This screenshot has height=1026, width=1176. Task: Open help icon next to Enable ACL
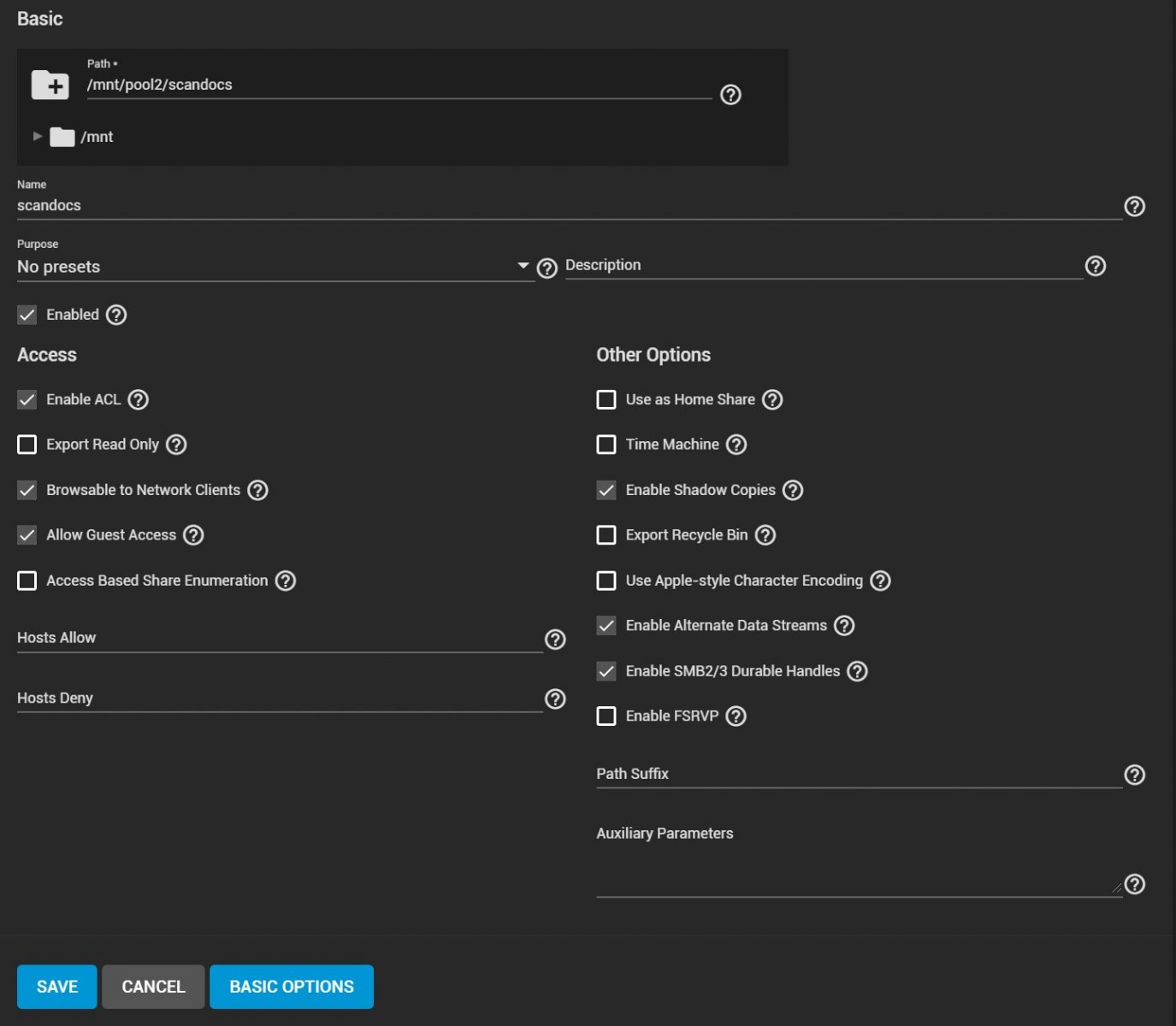click(x=139, y=399)
